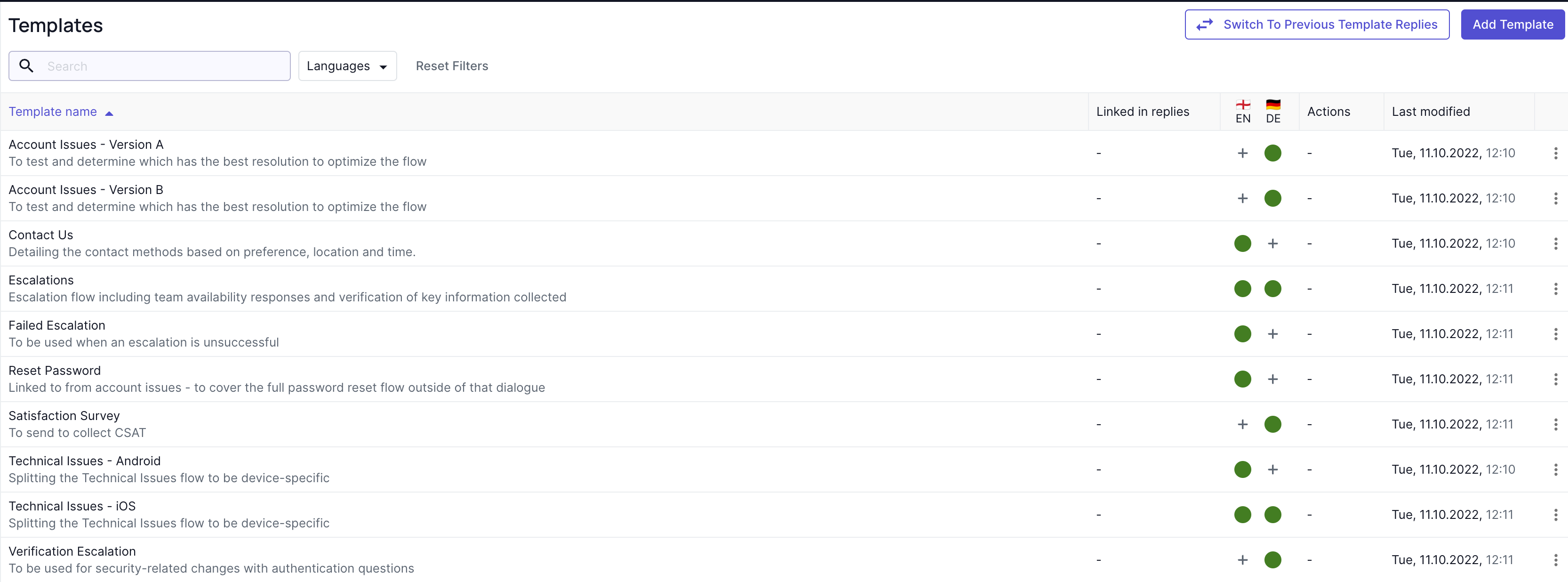Click the EN flag icon column header
The width and height of the screenshot is (1568, 582).
tap(1243, 111)
